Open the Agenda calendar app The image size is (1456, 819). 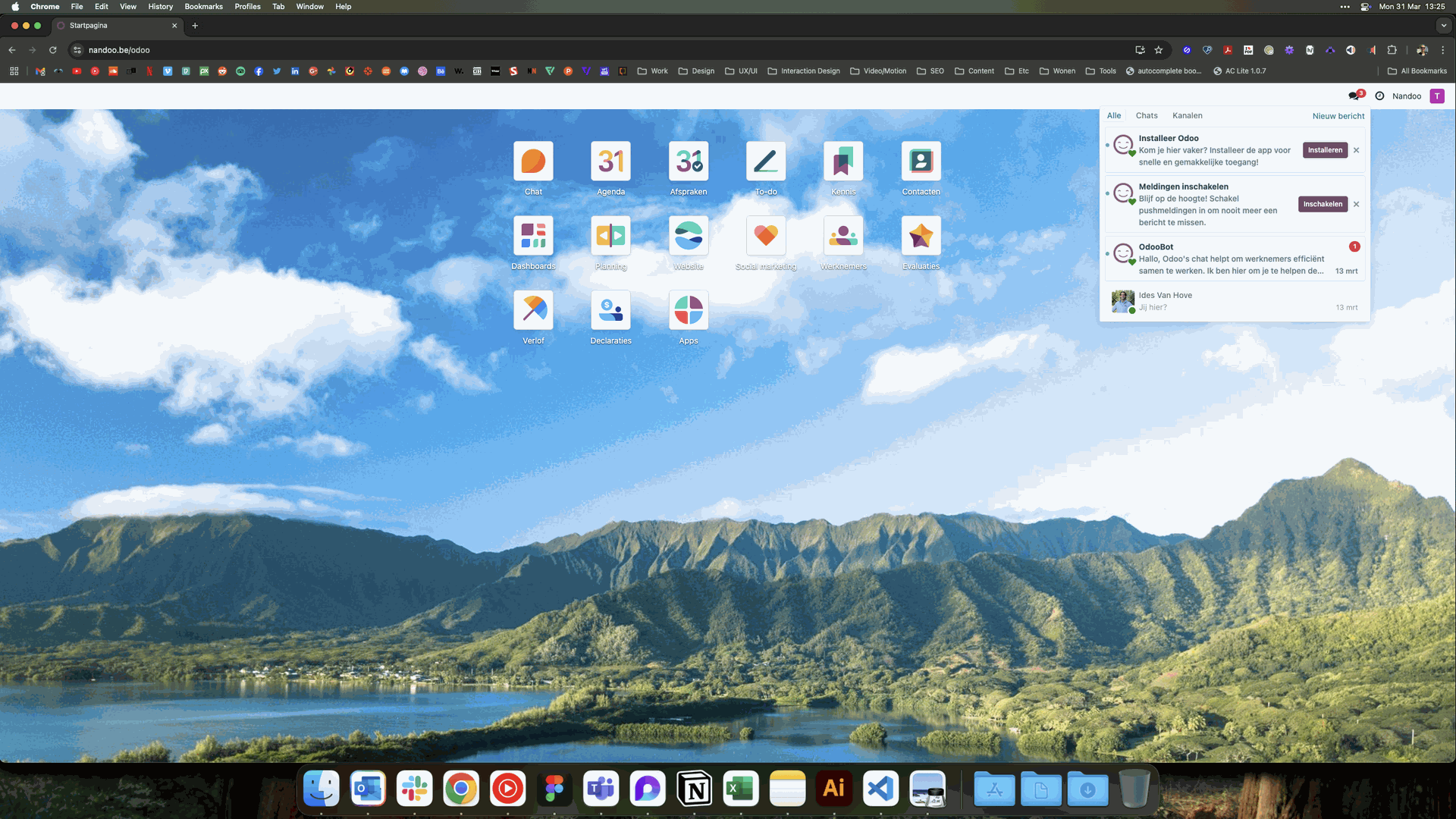[610, 161]
